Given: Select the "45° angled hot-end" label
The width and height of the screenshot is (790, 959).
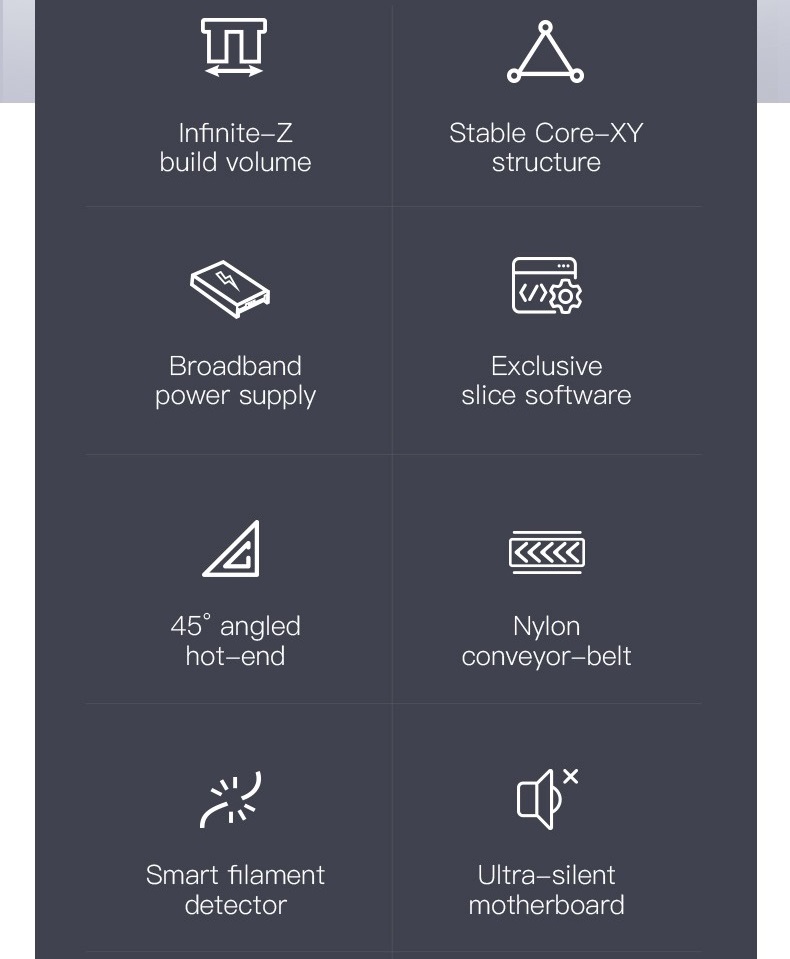Looking at the screenshot, I should [x=235, y=640].
